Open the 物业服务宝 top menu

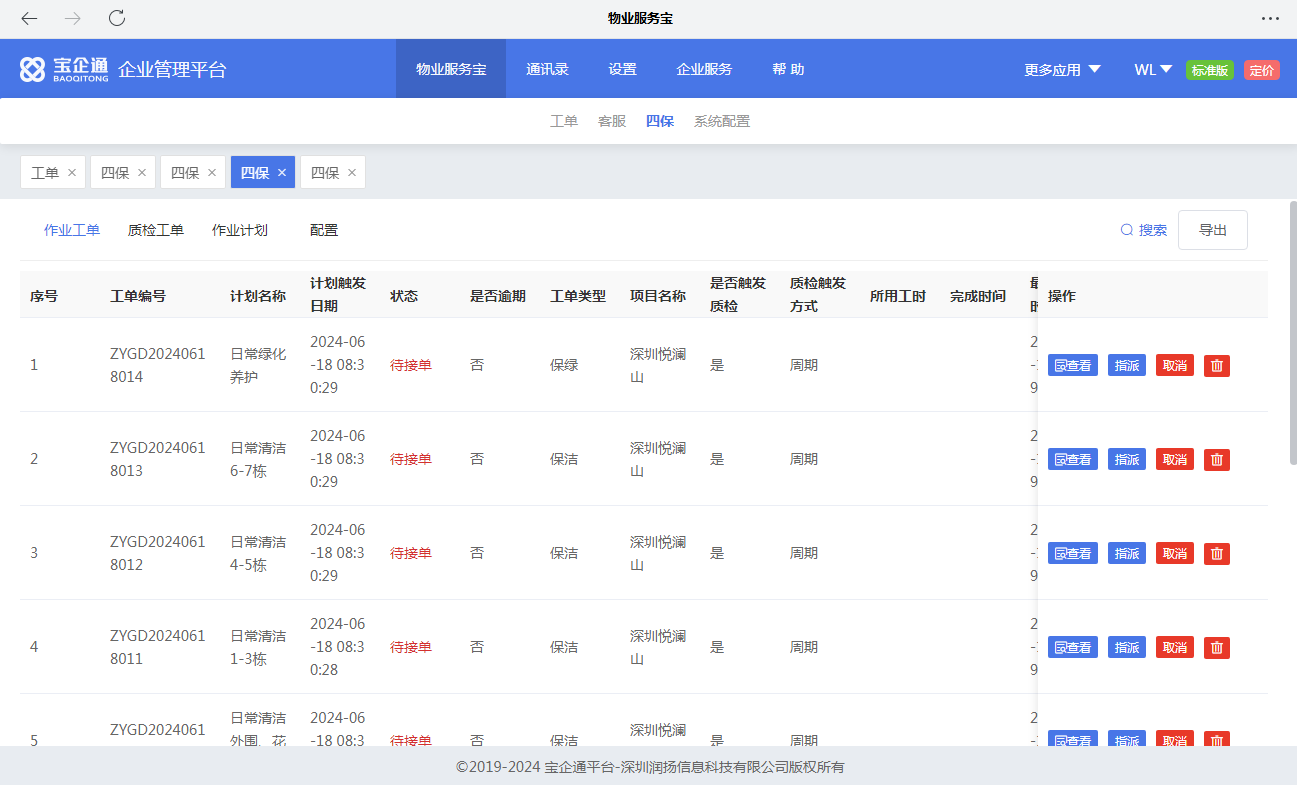coord(451,69)
